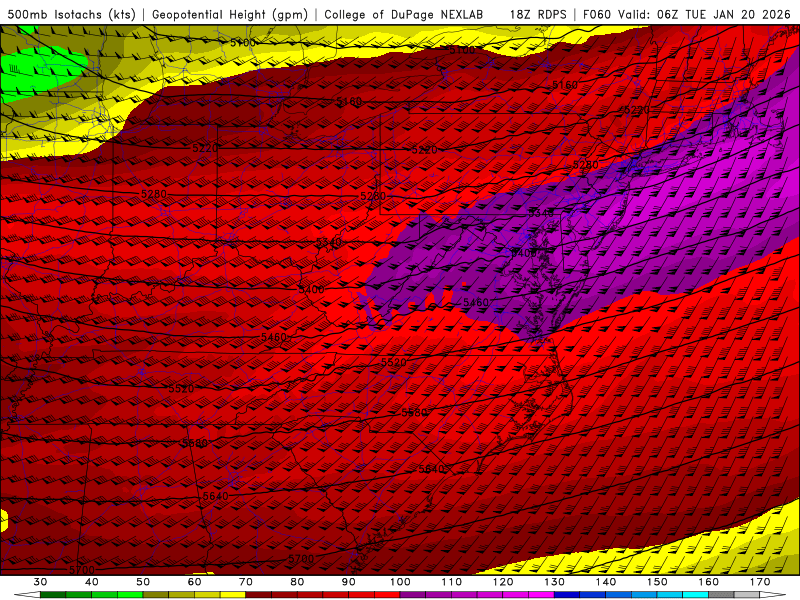This screenshot has width=800, height=600.
Task: Select the bright green 45-50 kt color bar segment
Action: (130, 594)
